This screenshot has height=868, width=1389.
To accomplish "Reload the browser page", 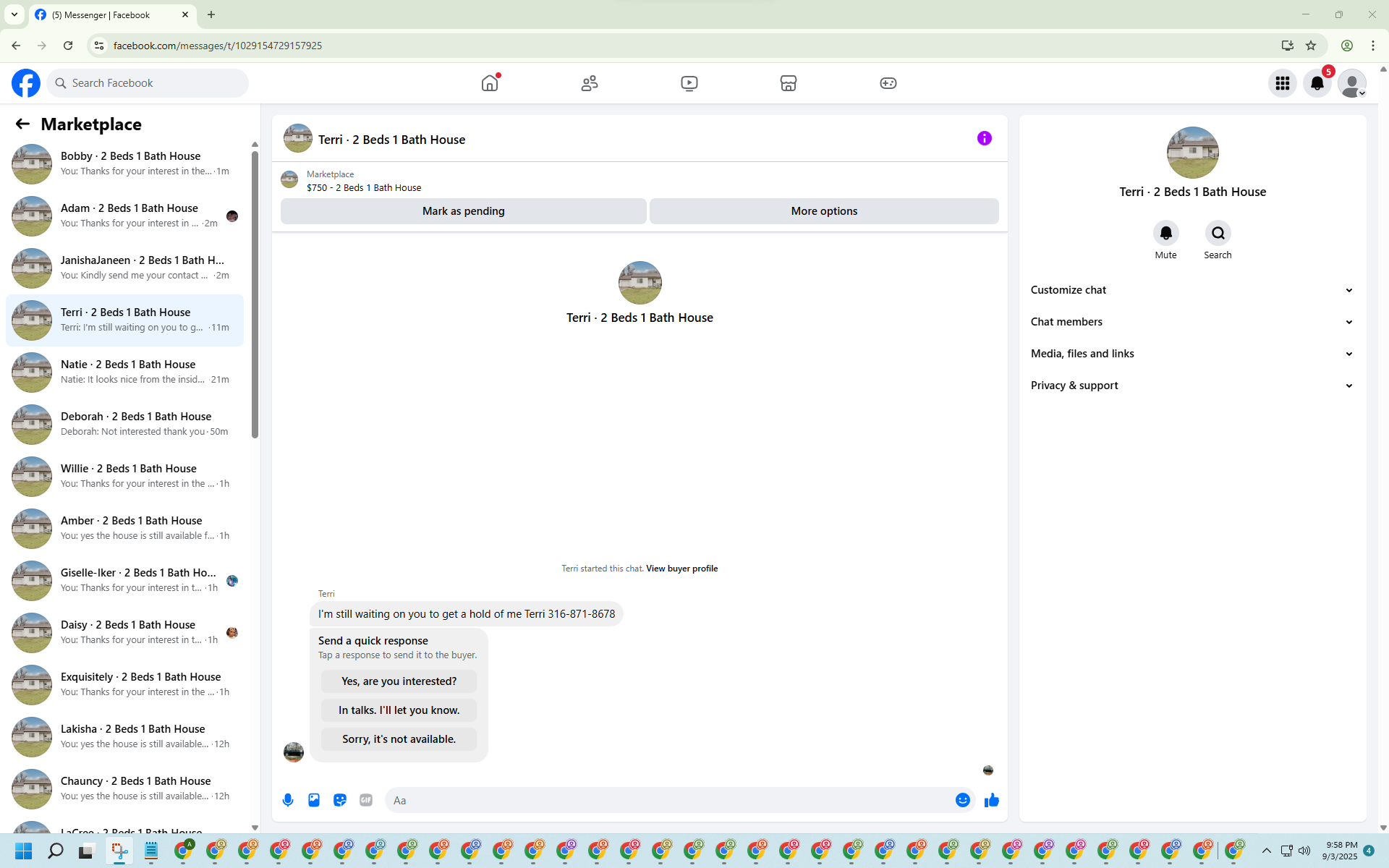I will point(68,46).
